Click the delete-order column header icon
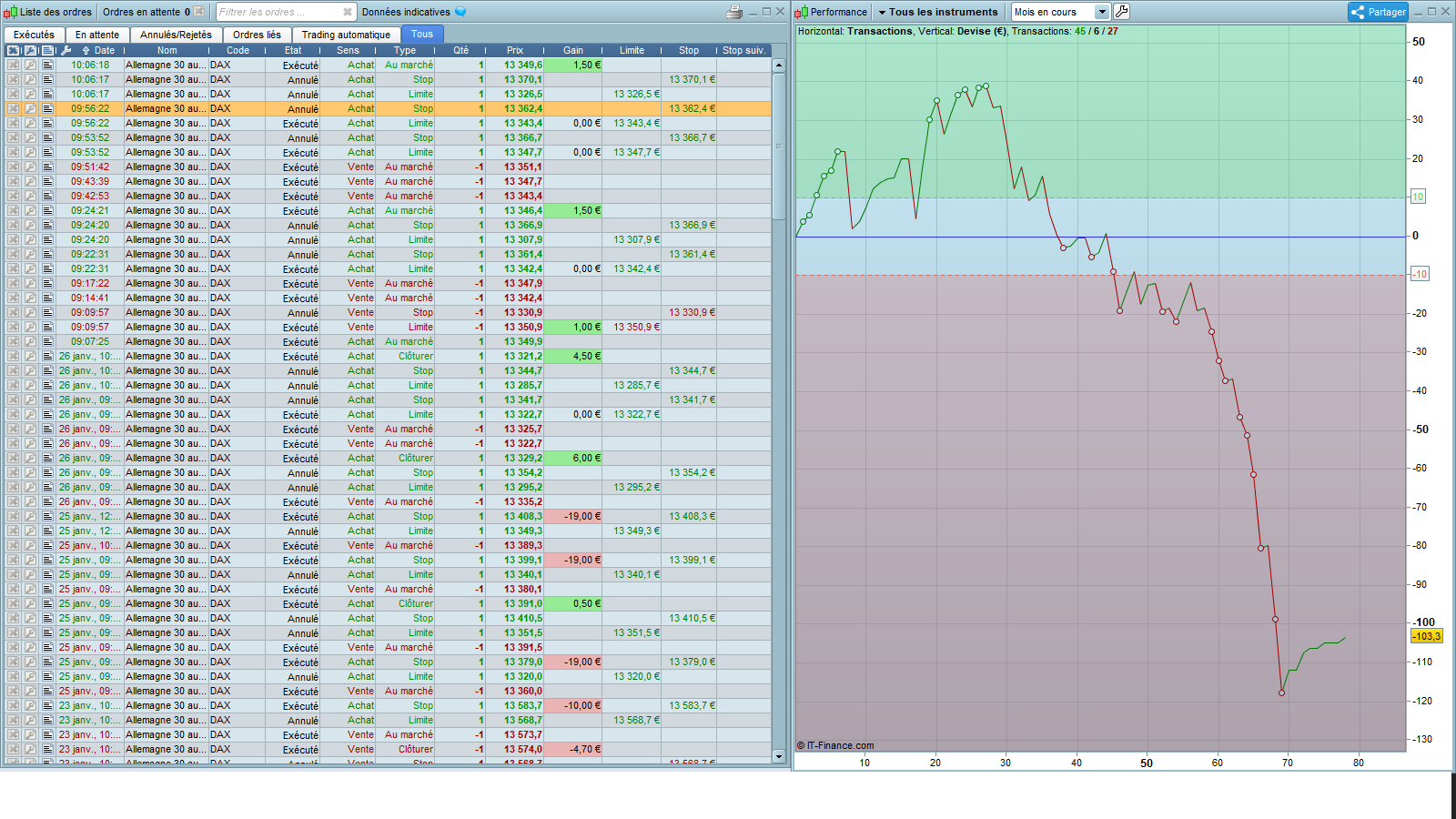The height and width of the screenshot is (819, 1456). (13, 50)
